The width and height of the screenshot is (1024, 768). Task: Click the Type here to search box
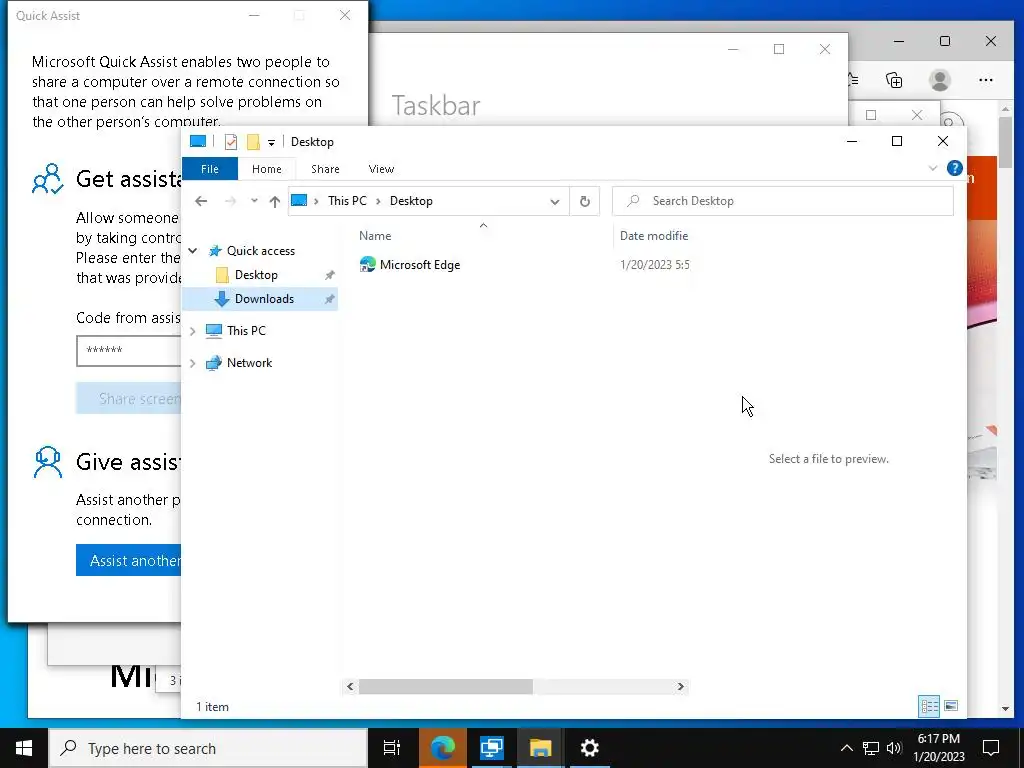(208, 748)
